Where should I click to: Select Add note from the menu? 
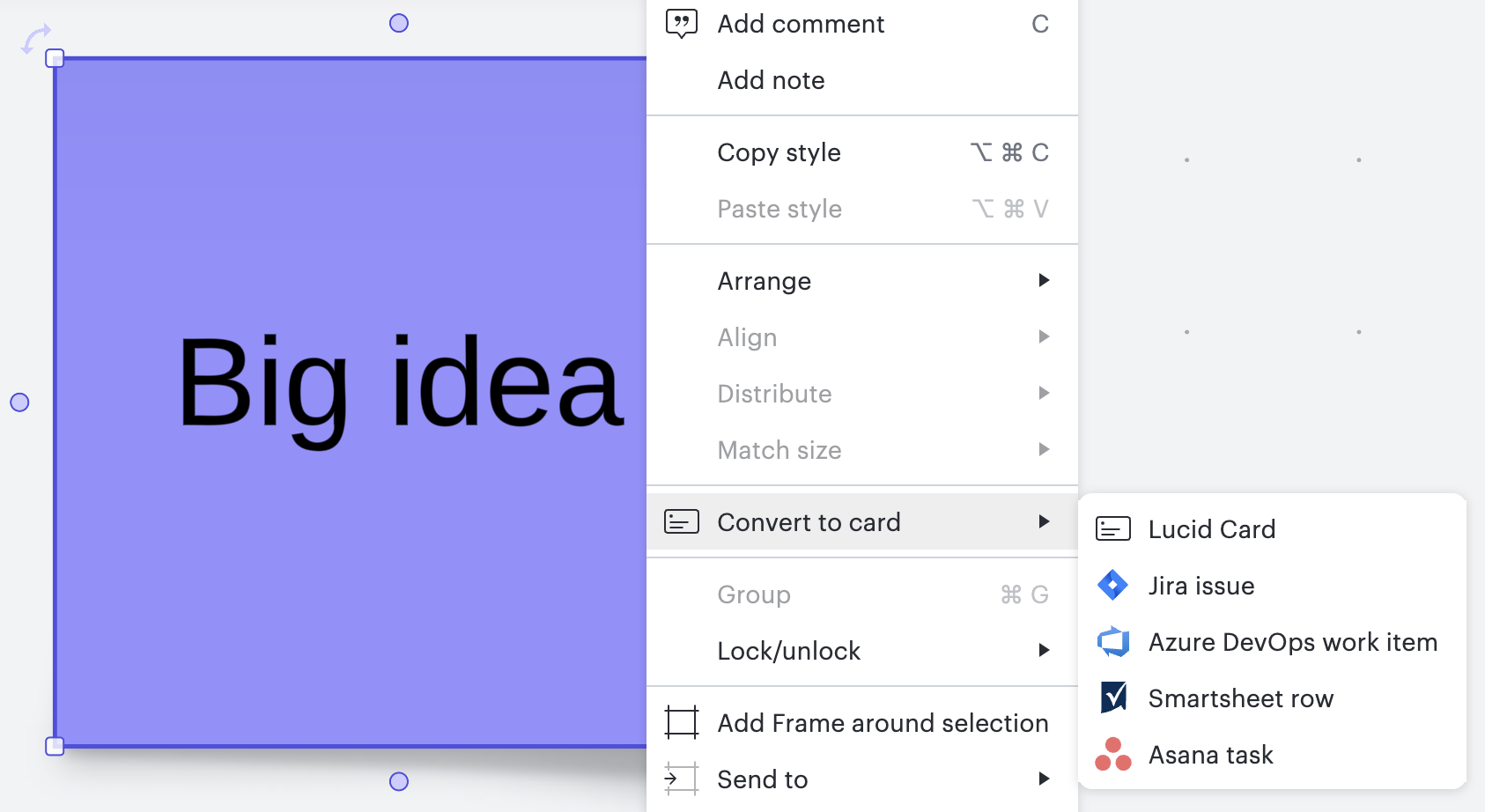coord(771,80)
